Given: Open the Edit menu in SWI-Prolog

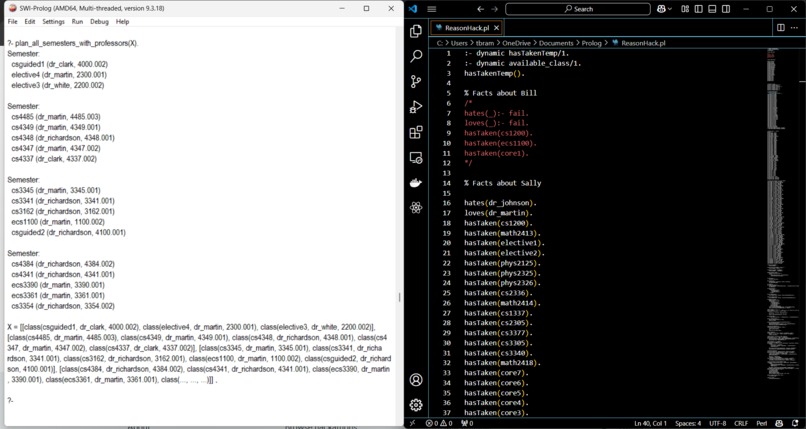Looking at the screenshot, I should point(30,22).
